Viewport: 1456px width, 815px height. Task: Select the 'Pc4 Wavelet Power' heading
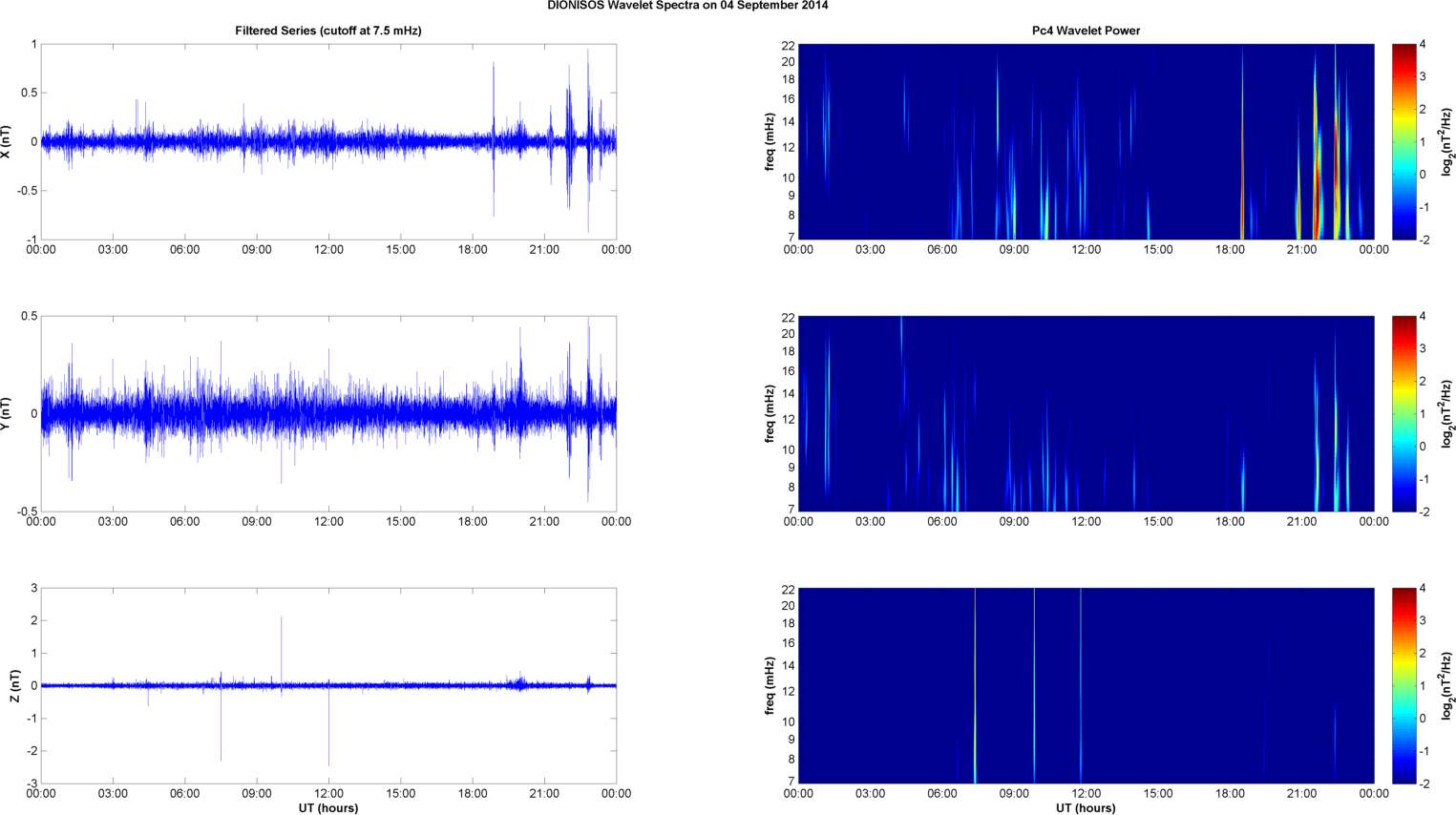(1086, 31)
